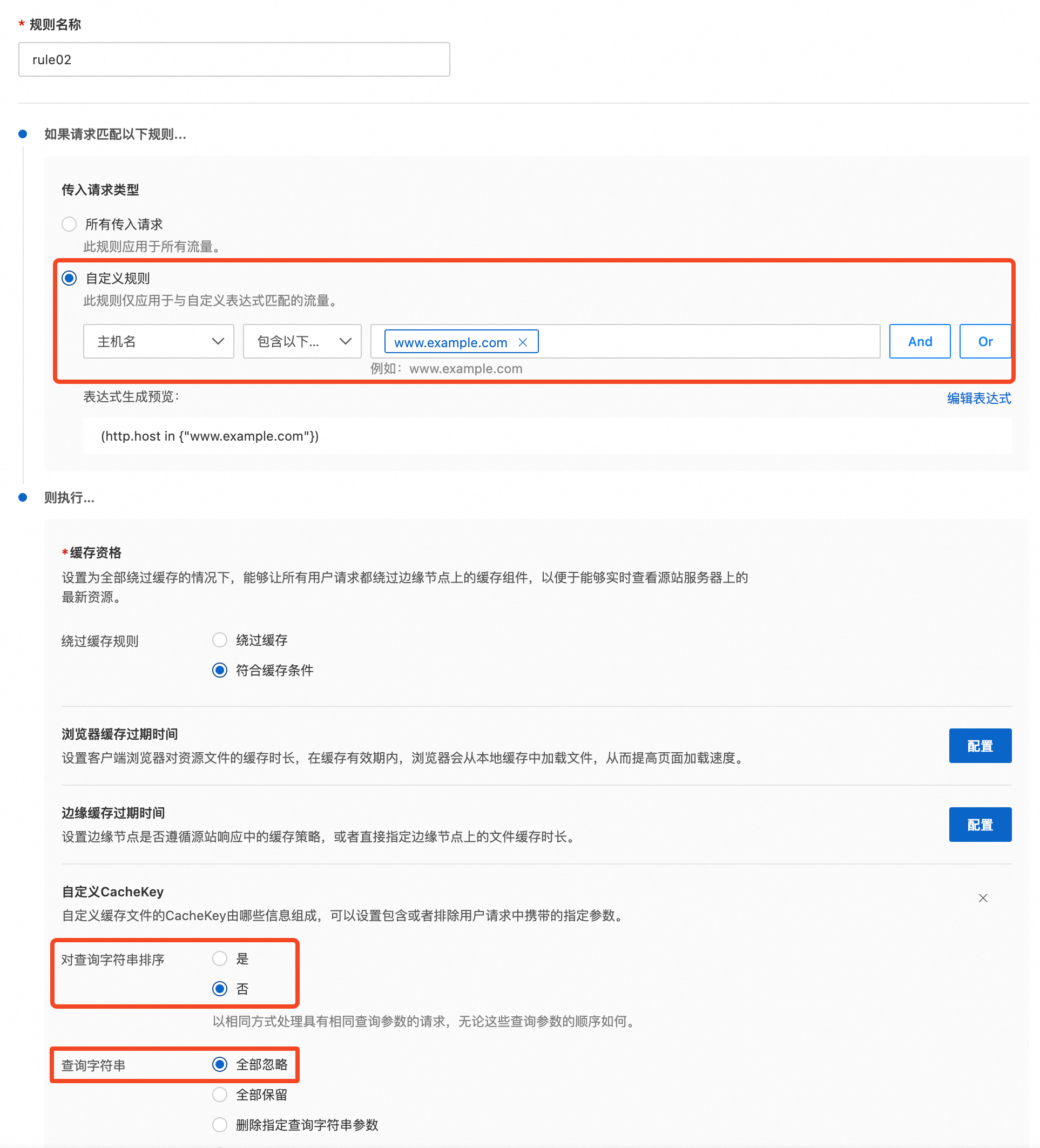Click the rule name input field

(233, 60)
